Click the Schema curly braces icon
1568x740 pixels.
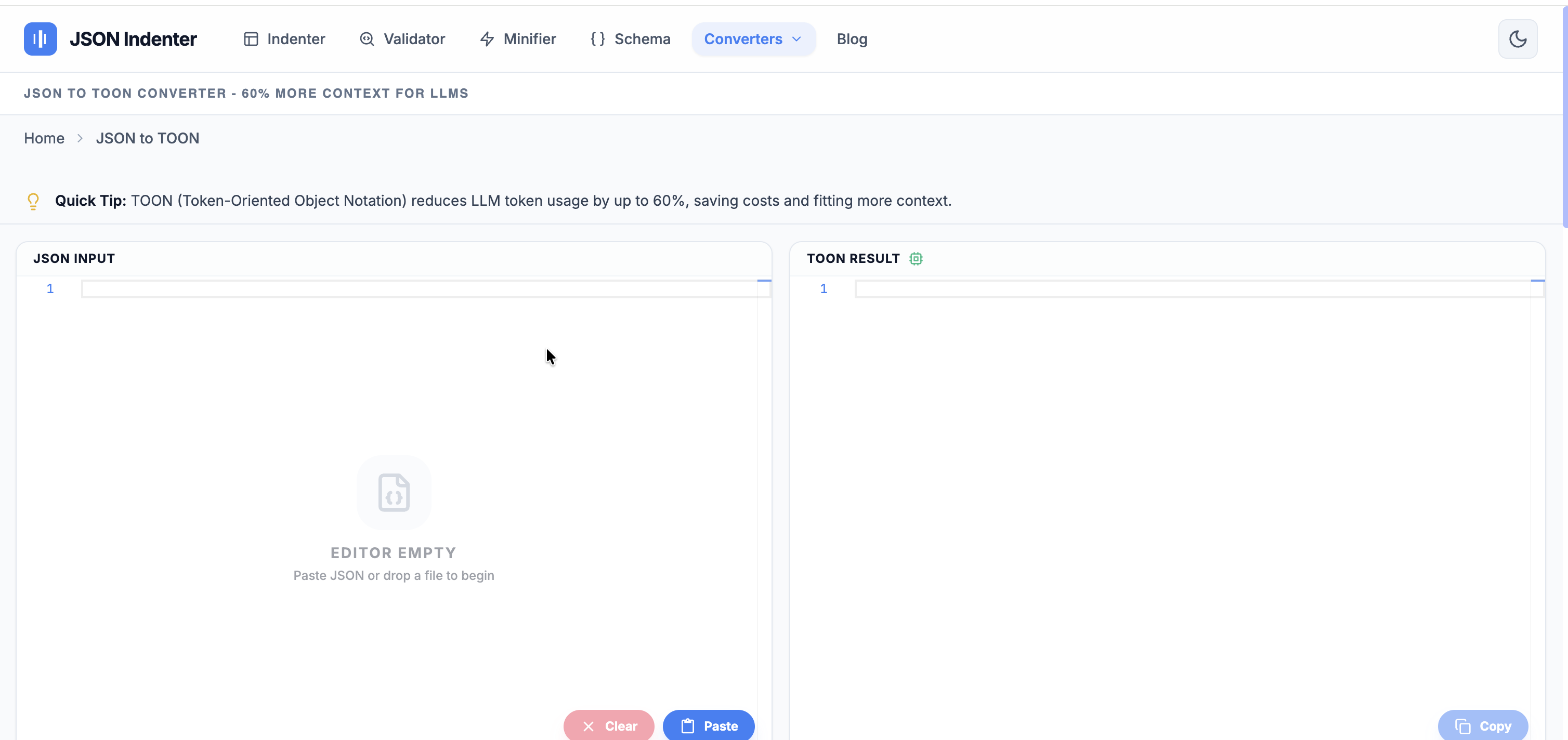click(597, 38)
